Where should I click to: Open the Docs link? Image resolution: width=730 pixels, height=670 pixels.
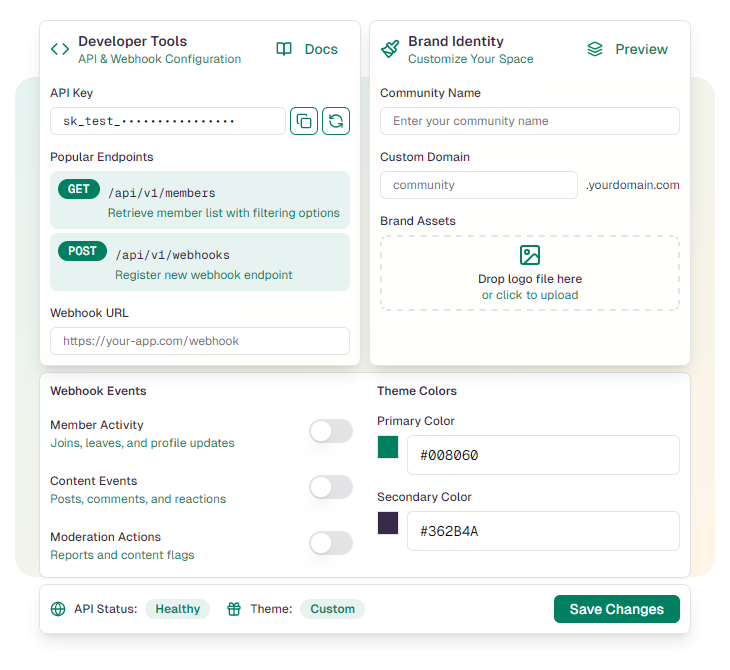pos(308,49)
